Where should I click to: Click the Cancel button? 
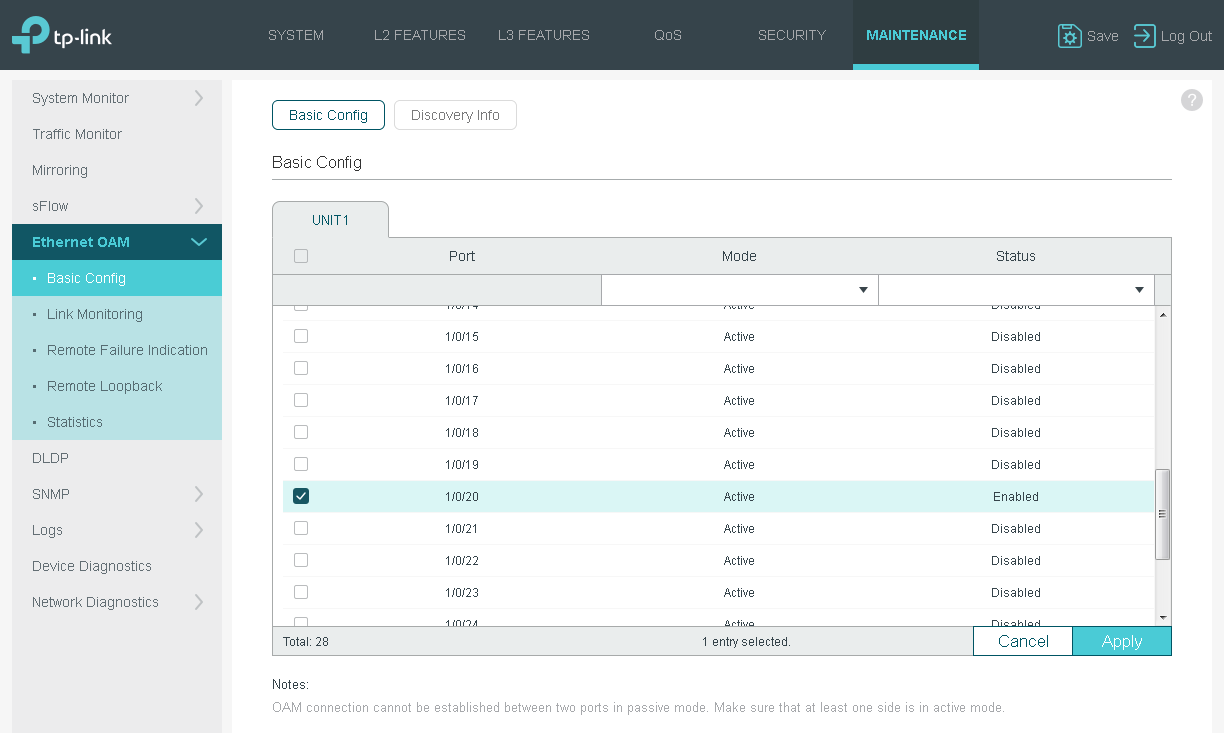[1023, 641]
